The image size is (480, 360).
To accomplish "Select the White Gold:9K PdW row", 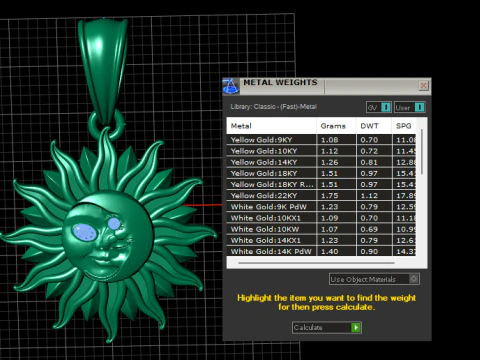I will (x=321, y=207).
